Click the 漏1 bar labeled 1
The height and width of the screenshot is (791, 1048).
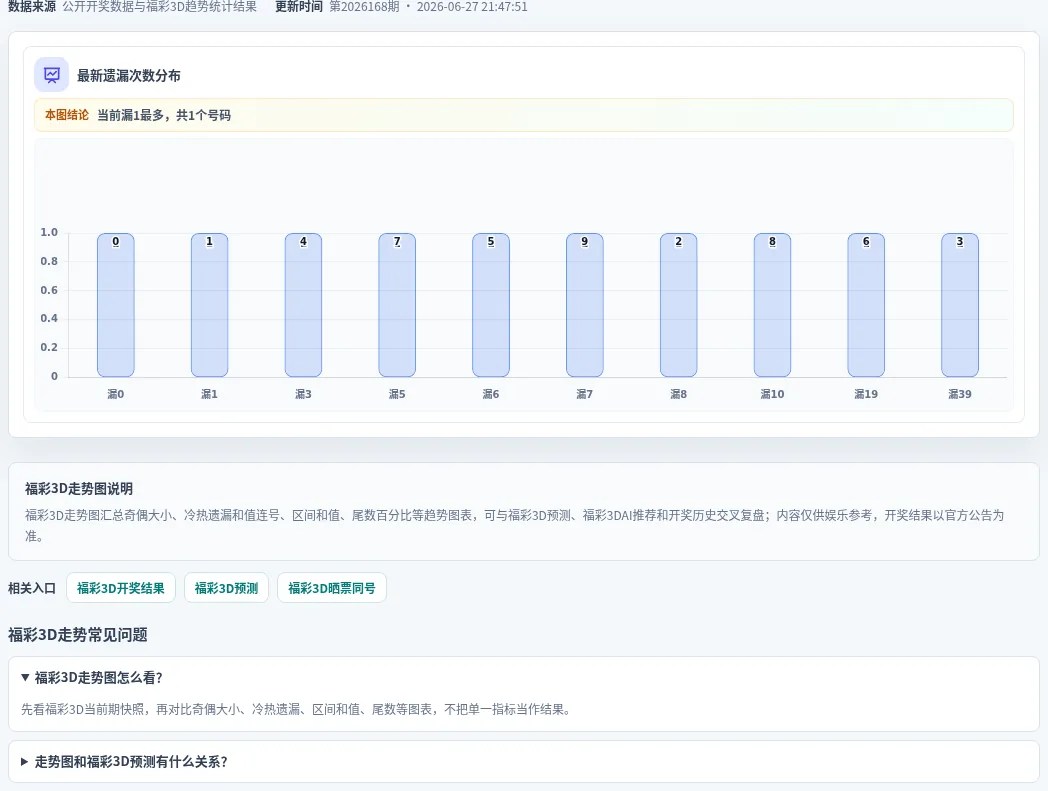pos(209,305)
